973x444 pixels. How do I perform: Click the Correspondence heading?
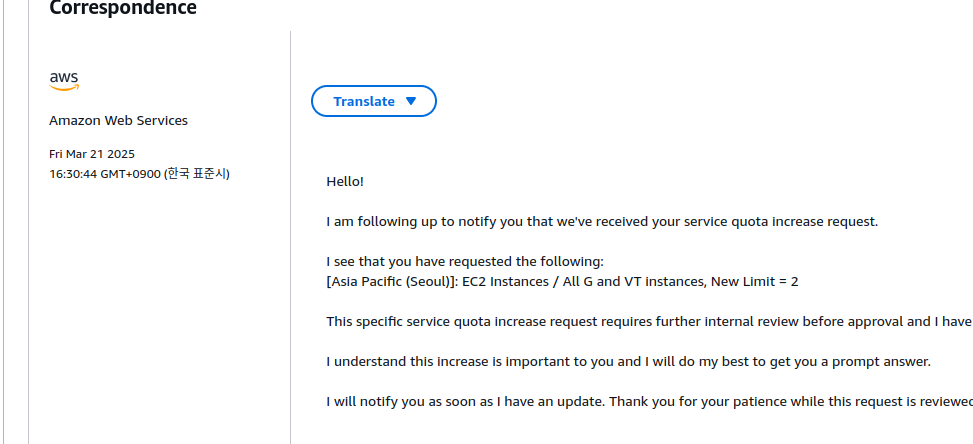[123, 8]
